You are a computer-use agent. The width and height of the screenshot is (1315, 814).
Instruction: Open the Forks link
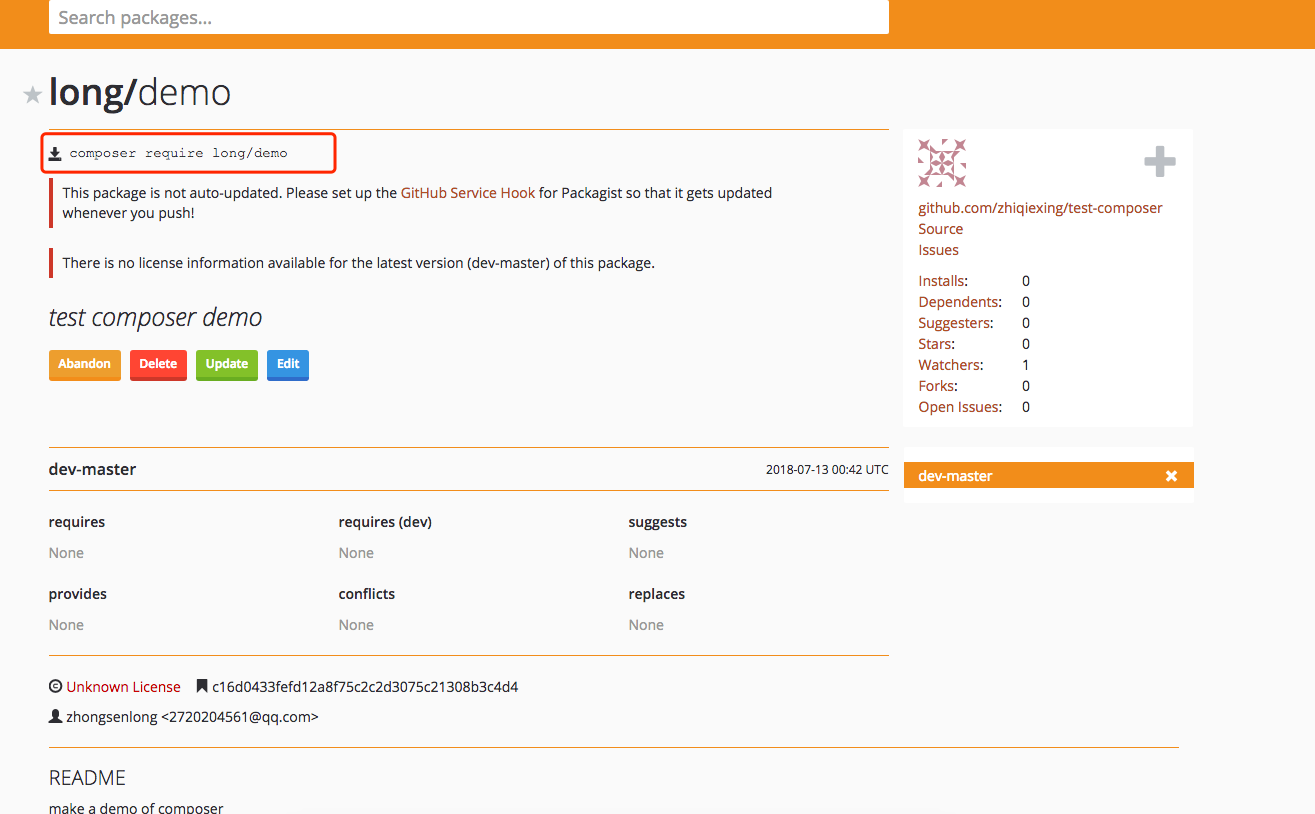pyautogui.click(x=936, y=386)
